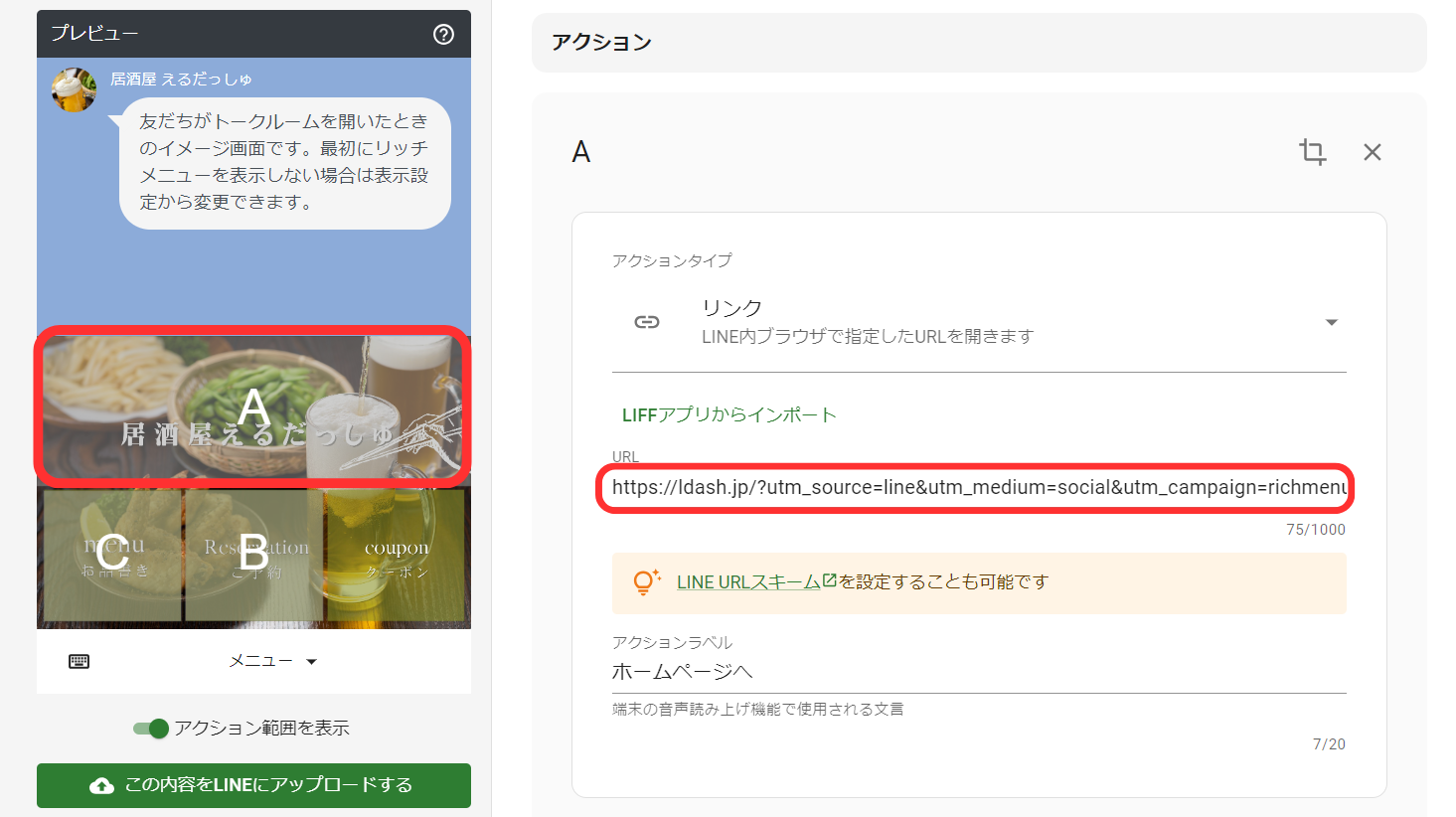Select area B reservation tile
Image resolution: width=1456 pixels, height=817 pixels.
pyautogui.click(x=254, y=554)
